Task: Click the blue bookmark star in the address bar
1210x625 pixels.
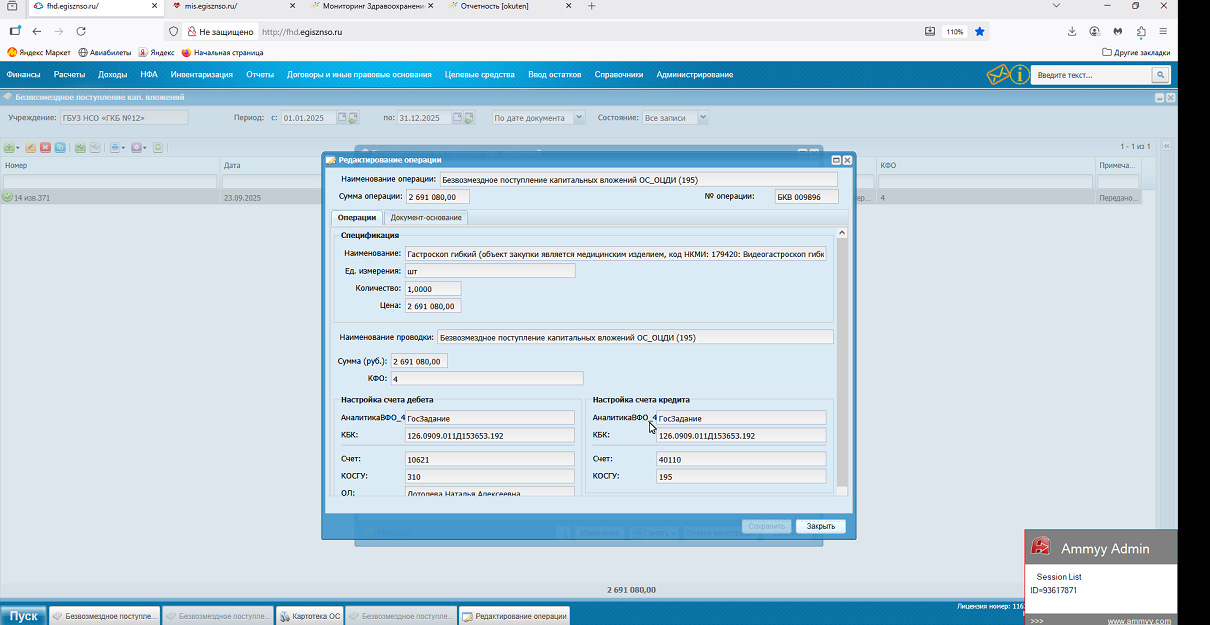Action: pyautogui.click(x=980, y=31)
